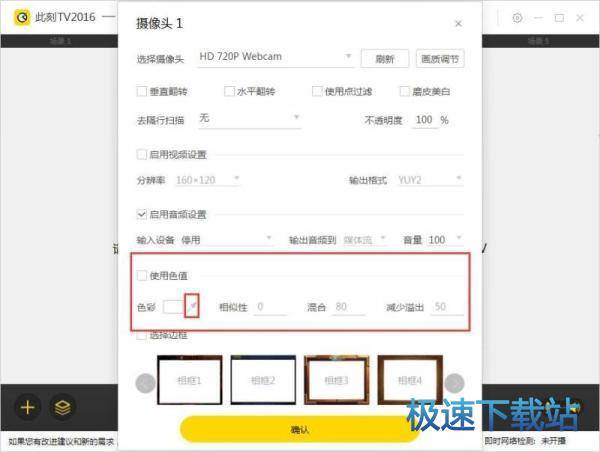Show previous frames with left arrow
The height and width of the screenshot is (452, 600).
point(146,383)
